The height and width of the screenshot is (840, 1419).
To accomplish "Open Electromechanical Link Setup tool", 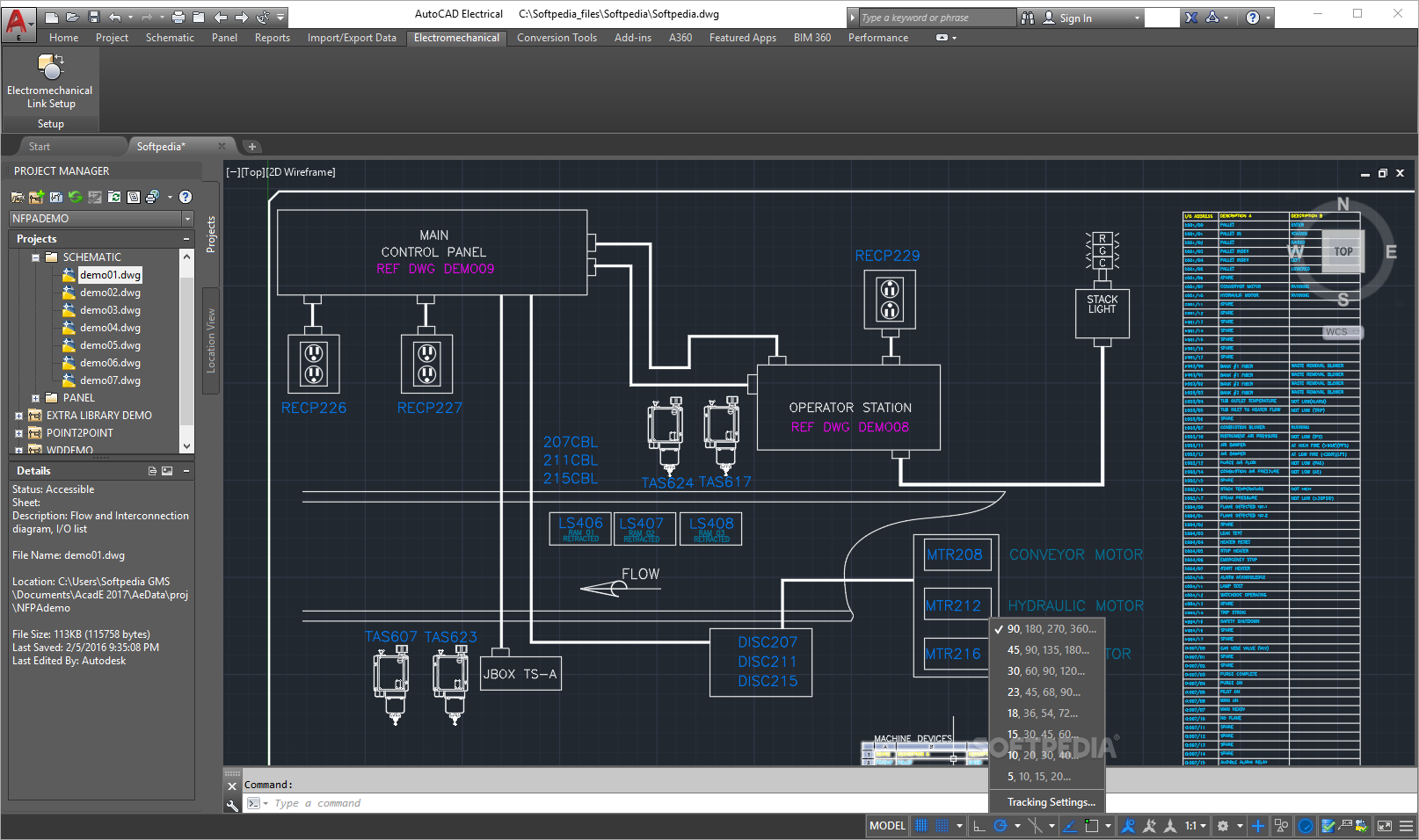I will [x=50, y=81].
